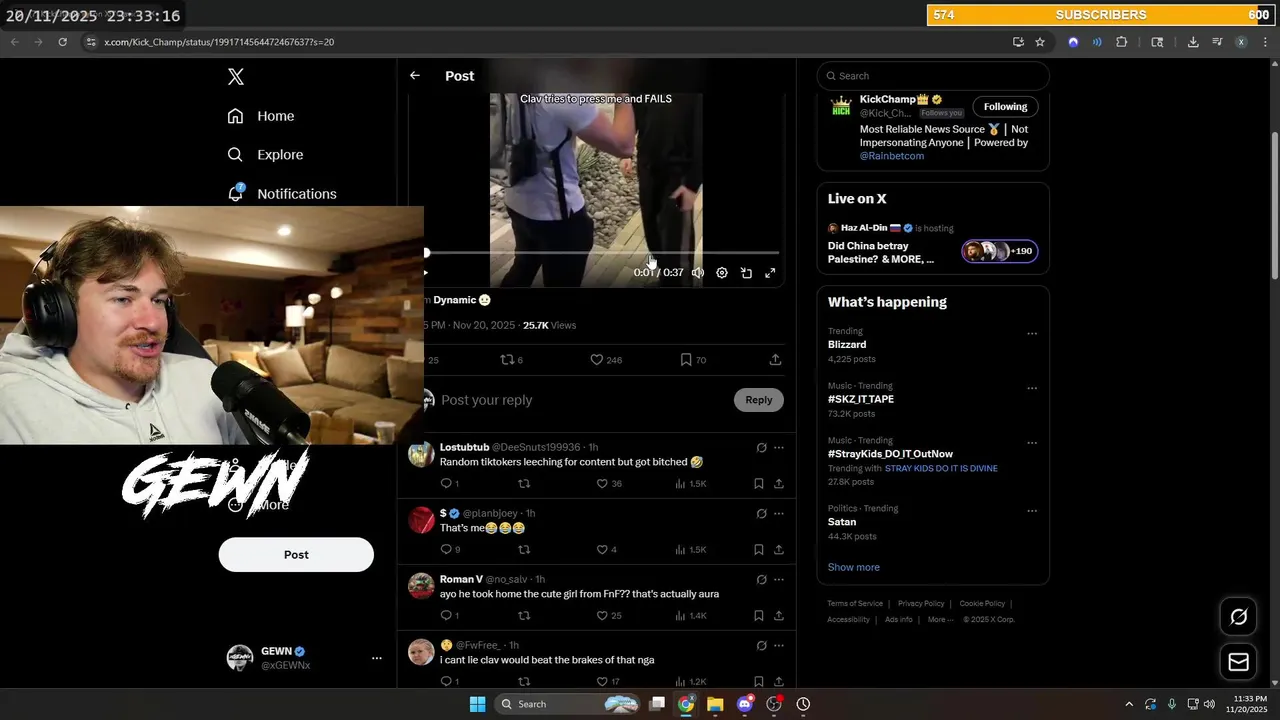The image size is (1280, 720).
Task: Open Terms of Service footer link
Action: pyautogui.click(x=855, y=604)
